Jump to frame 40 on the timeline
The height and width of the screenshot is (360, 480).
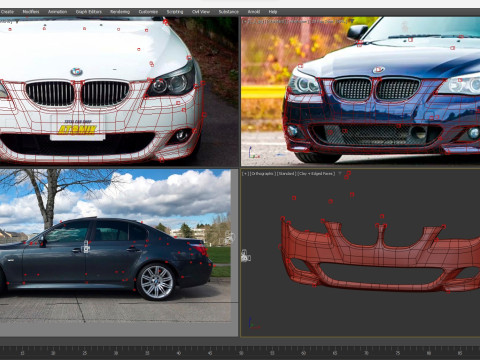pyautogui.click(x=179, y=353)
